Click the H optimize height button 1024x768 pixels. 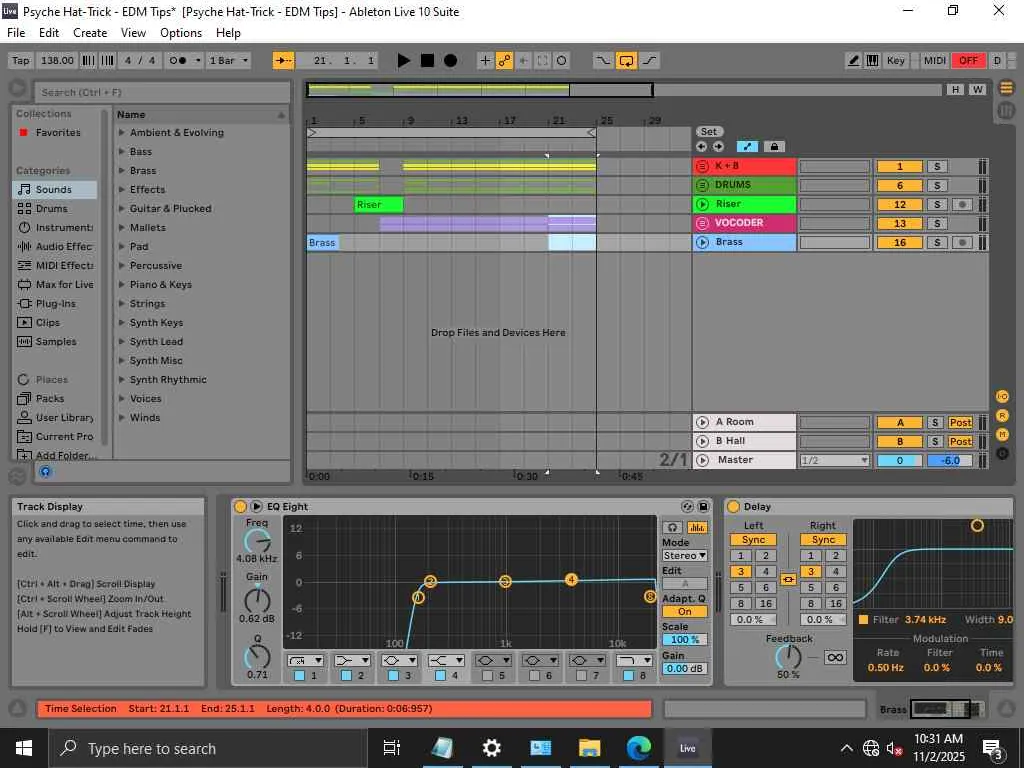[955, 89]
